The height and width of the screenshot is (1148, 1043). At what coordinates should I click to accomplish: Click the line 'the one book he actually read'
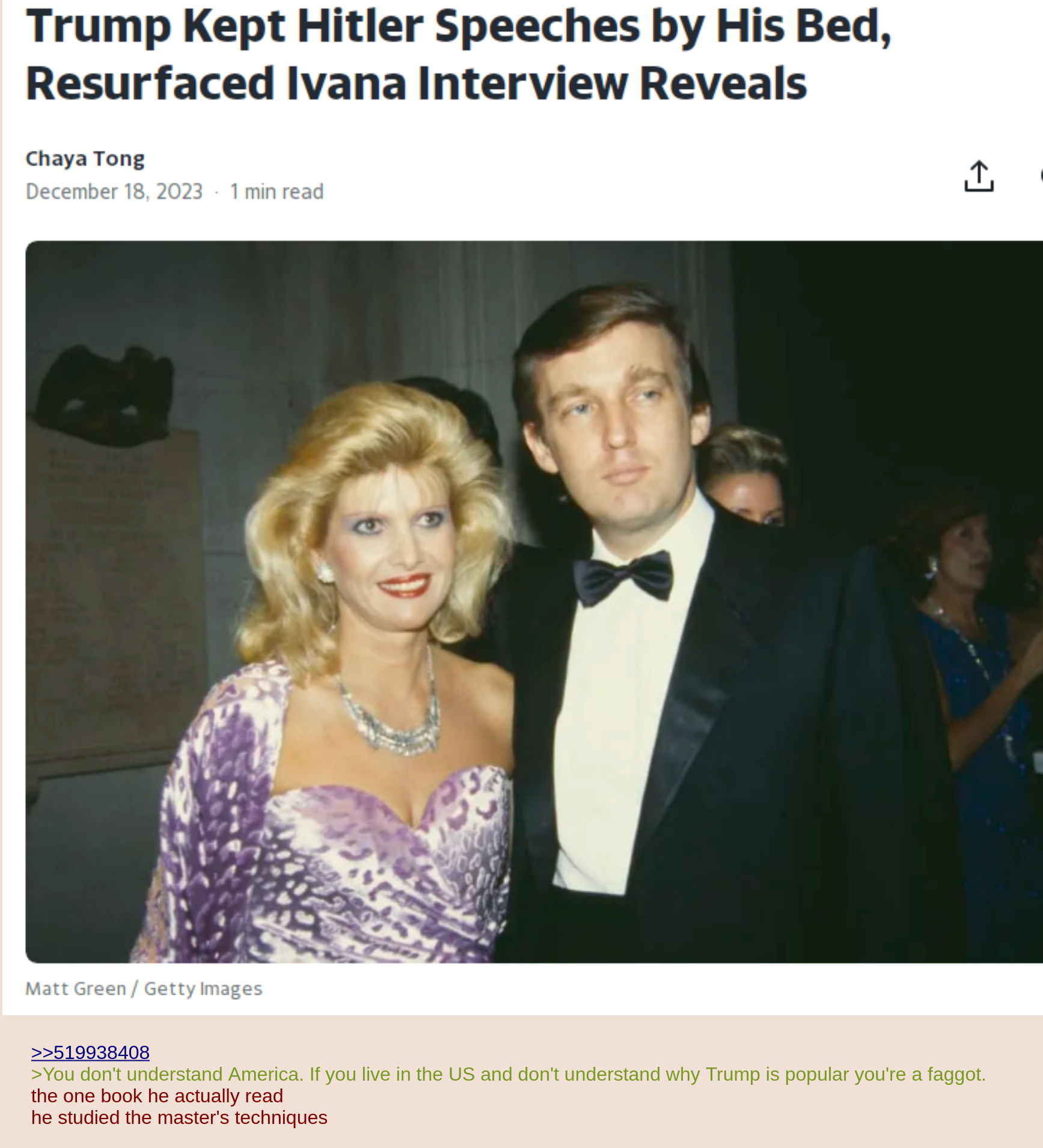[x=157, y=1096]
